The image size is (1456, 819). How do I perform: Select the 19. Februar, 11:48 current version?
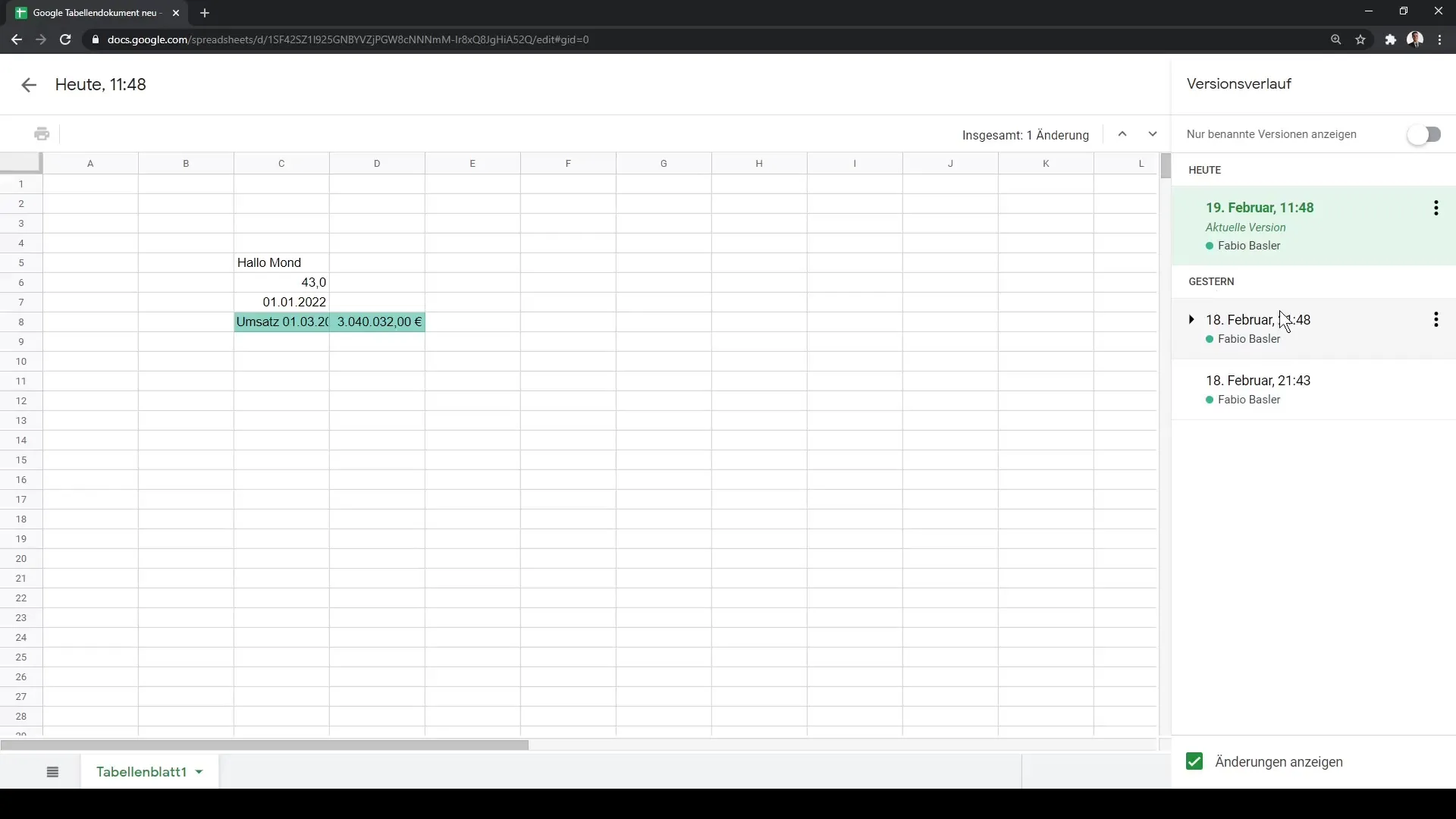(x=1313, y=226)
